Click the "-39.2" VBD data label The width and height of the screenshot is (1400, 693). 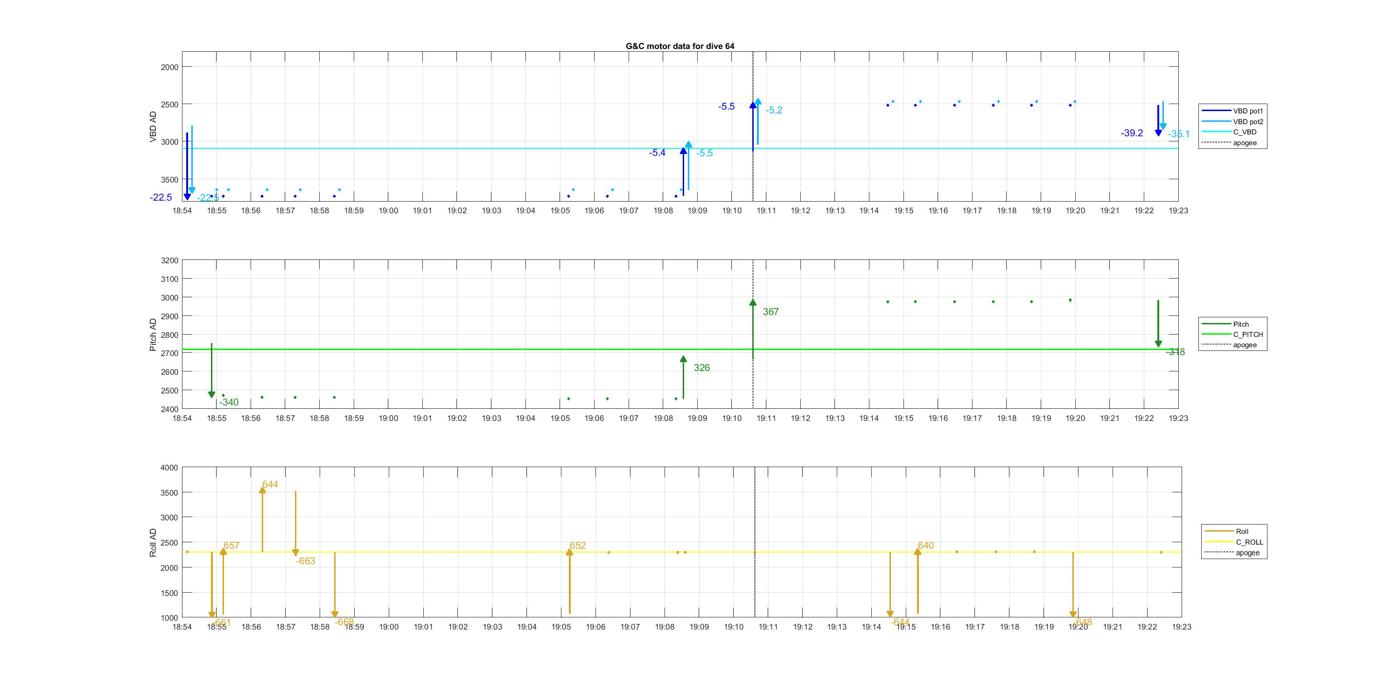pos(1132,133)
